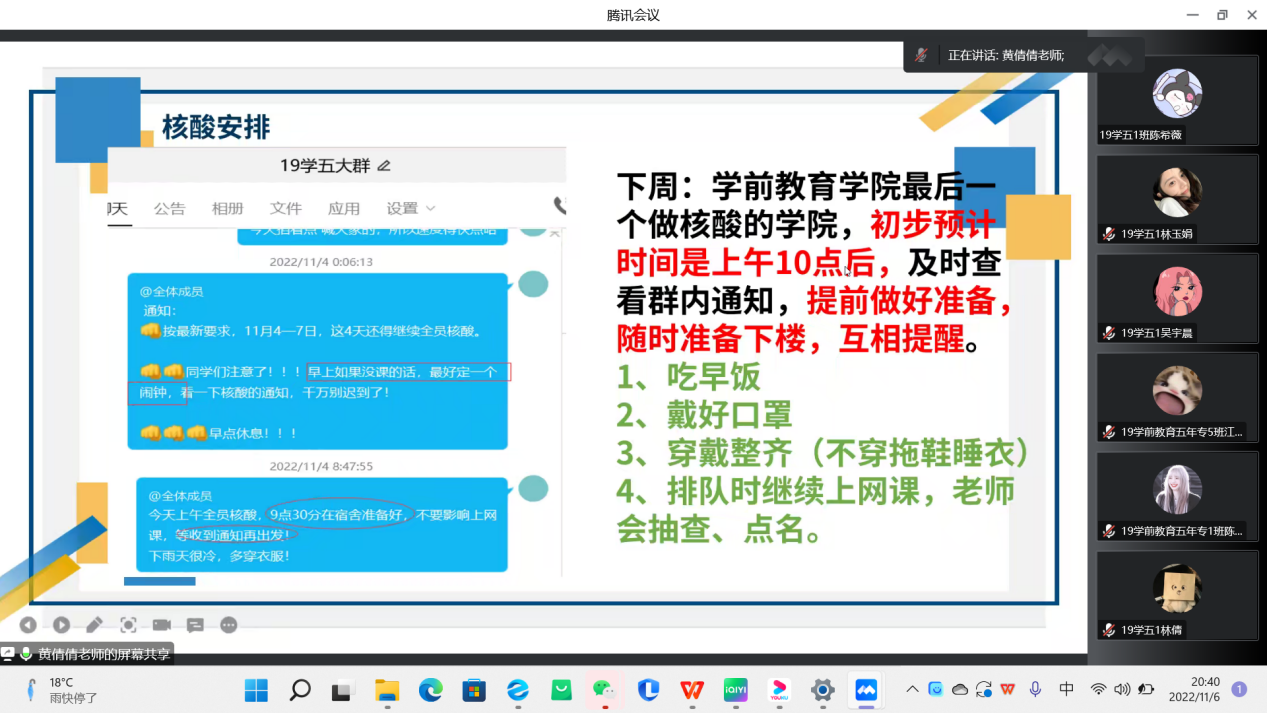Open the 文件 tab
1267x713 pixels.
click(x=285, y=208)
